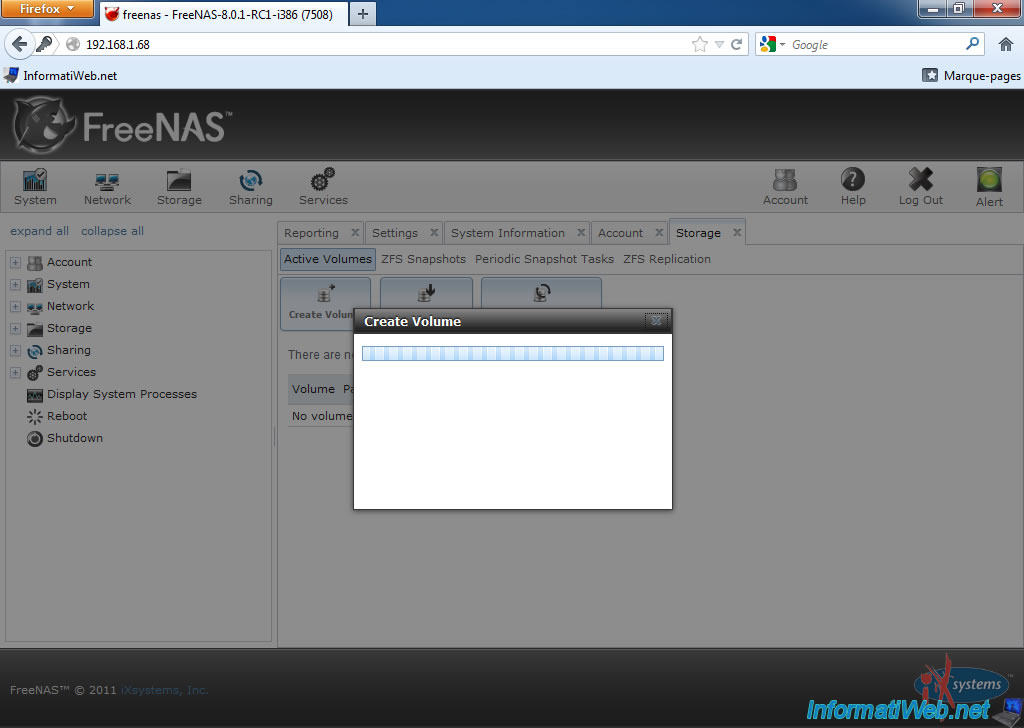The height and width of the screenshot is (728, 1024).
Task: Open the Services section icon
Action: [x=322, y=186]
